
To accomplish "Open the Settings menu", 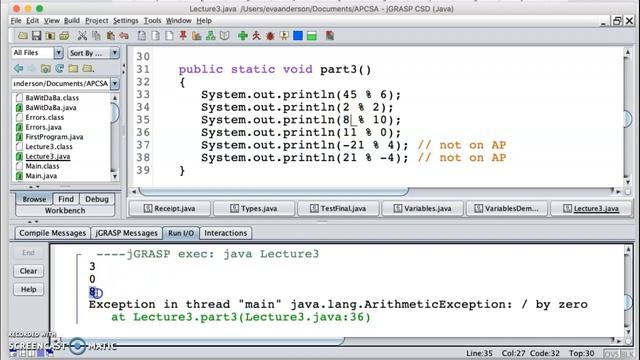I will click(x=126, y=20).
